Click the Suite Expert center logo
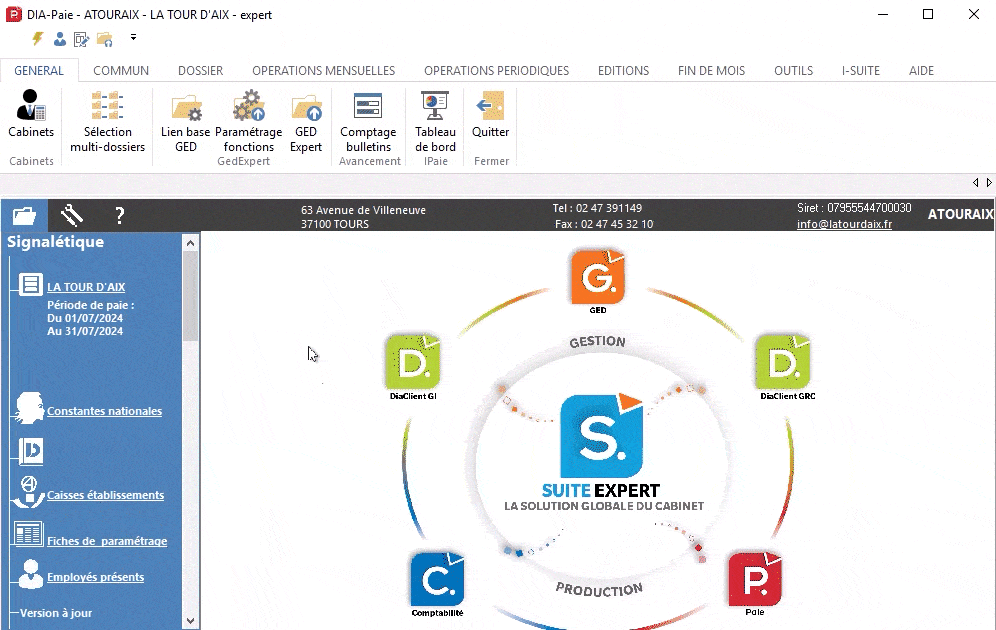 [x=602, y=436]
